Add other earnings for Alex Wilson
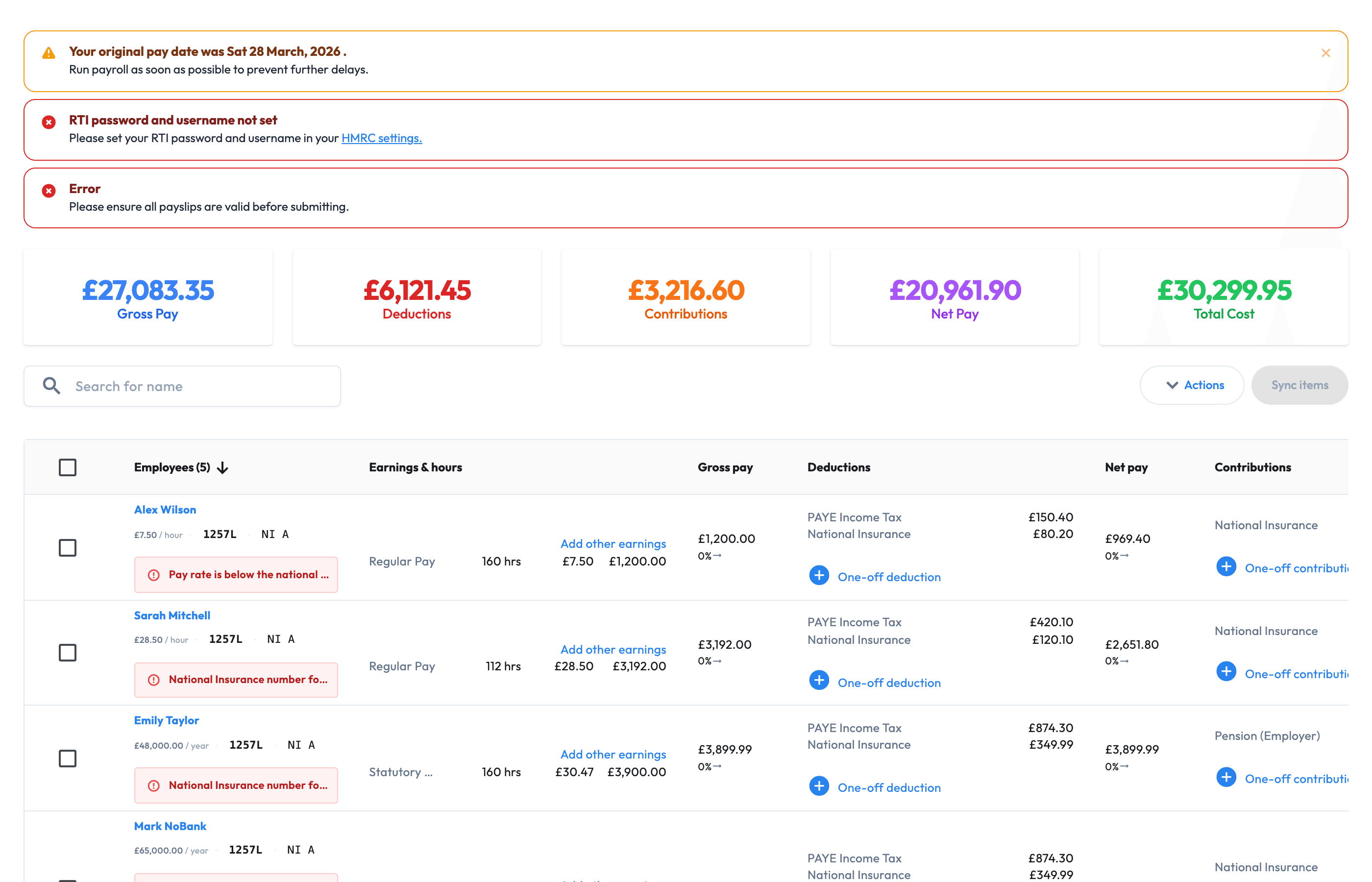The width and height of the screenshot is (1372, 882). coord(612,543)
